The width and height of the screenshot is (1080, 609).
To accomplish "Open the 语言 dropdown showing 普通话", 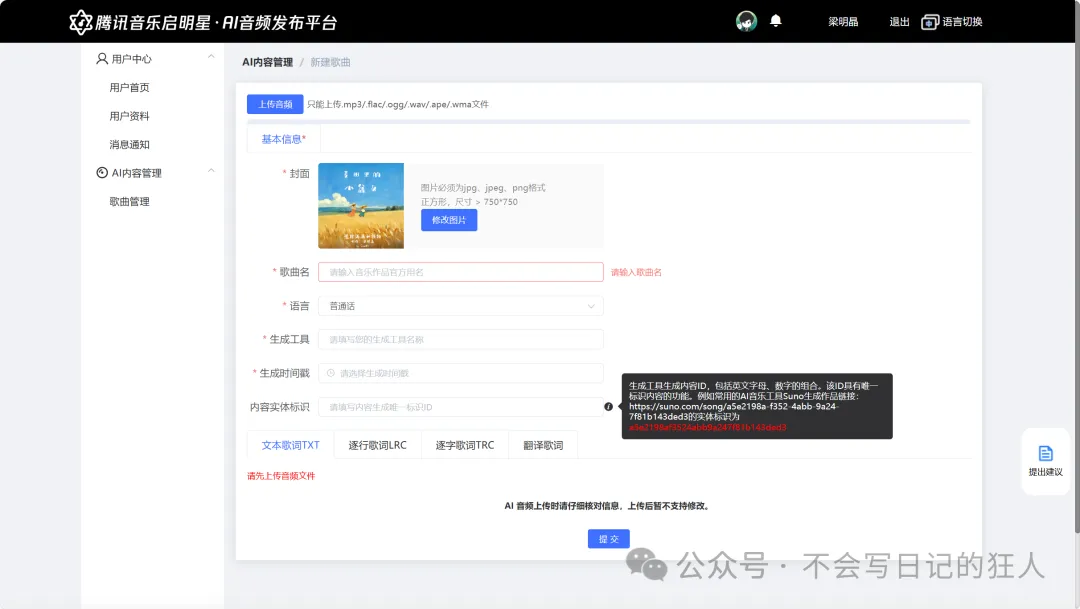I will (460, 306).
